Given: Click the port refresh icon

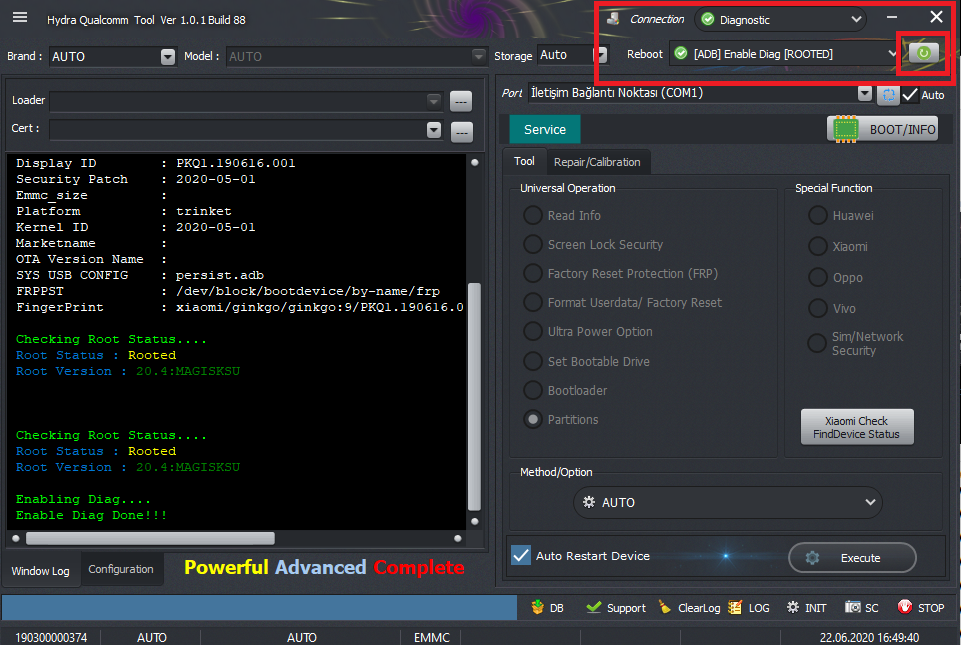Looking at the screenshot, I should (x=888, y=94).
